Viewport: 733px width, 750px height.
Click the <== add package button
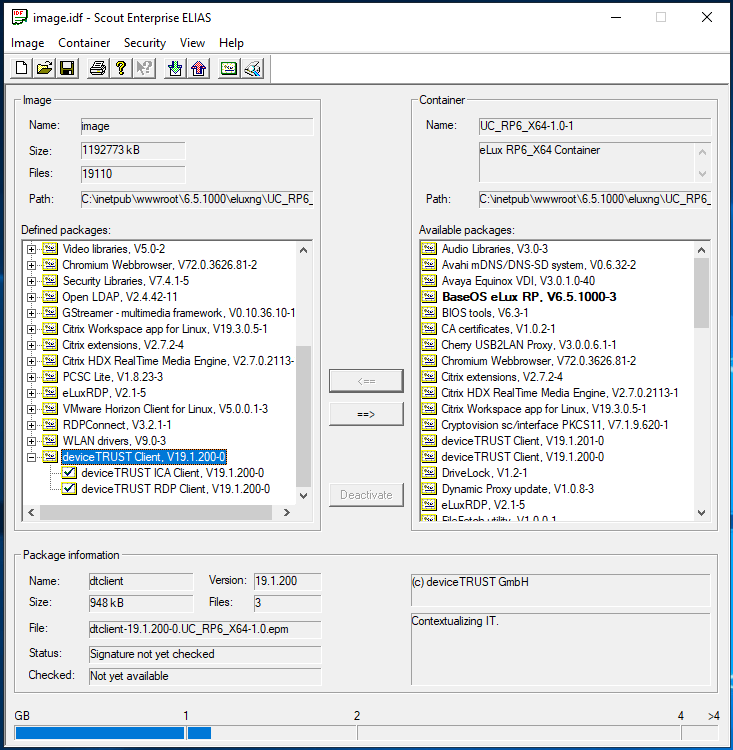[366, 381]
